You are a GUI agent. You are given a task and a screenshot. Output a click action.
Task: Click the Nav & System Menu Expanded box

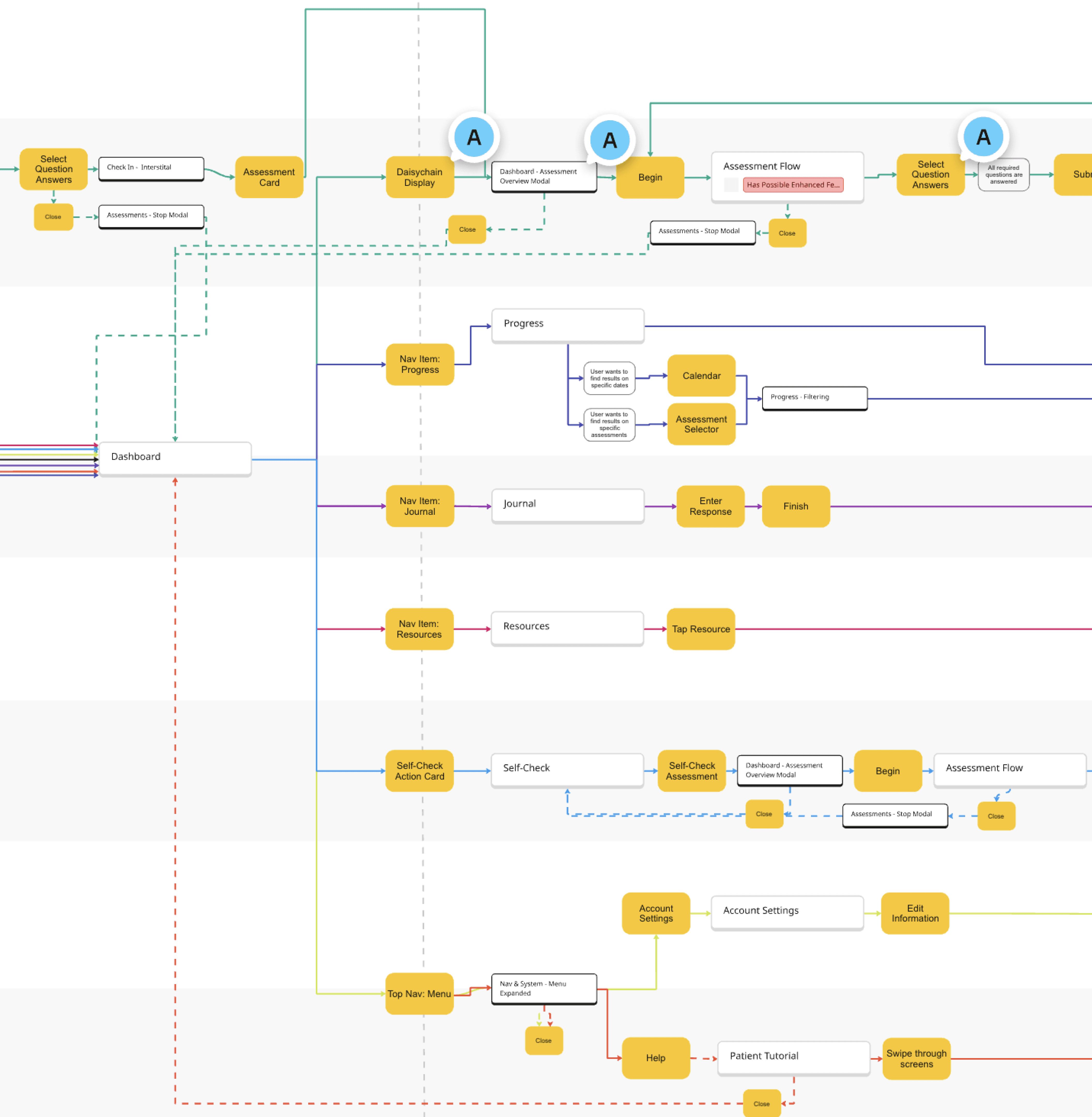coord(544,988)
